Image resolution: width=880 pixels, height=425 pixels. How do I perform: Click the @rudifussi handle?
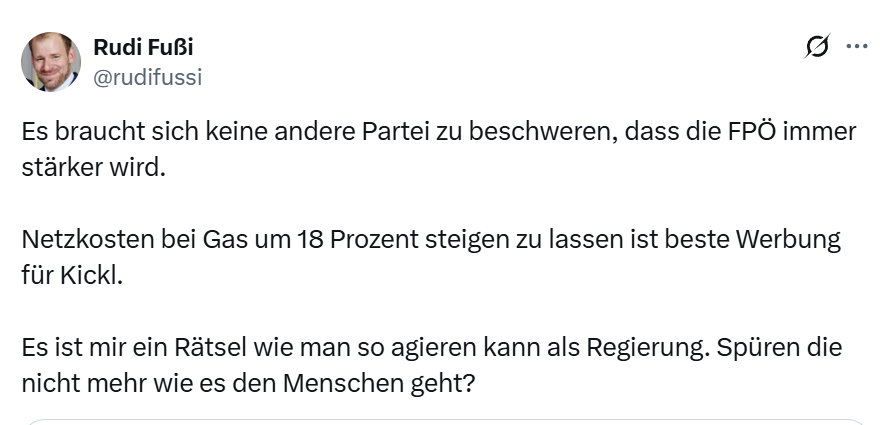tap(147, 77)
